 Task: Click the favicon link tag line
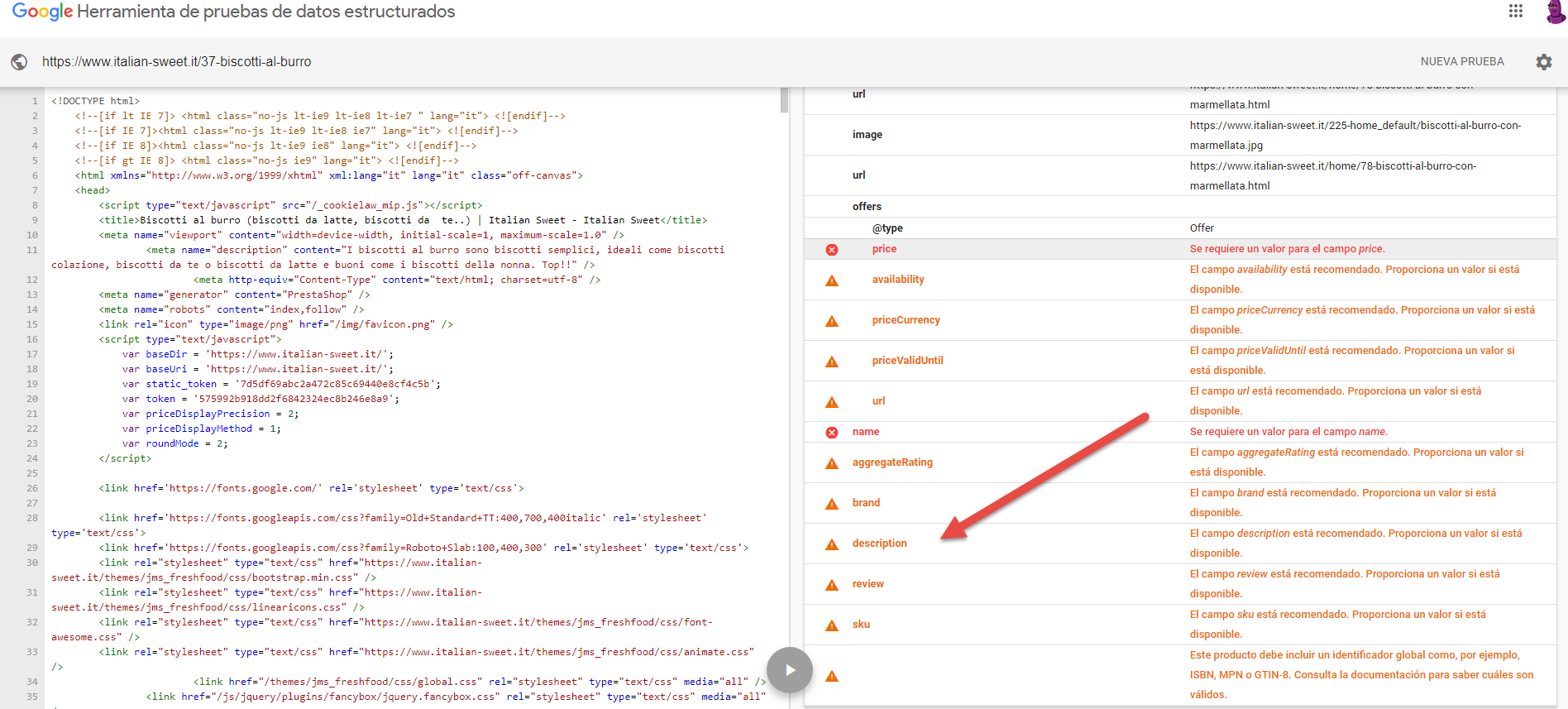pos(276,324)
